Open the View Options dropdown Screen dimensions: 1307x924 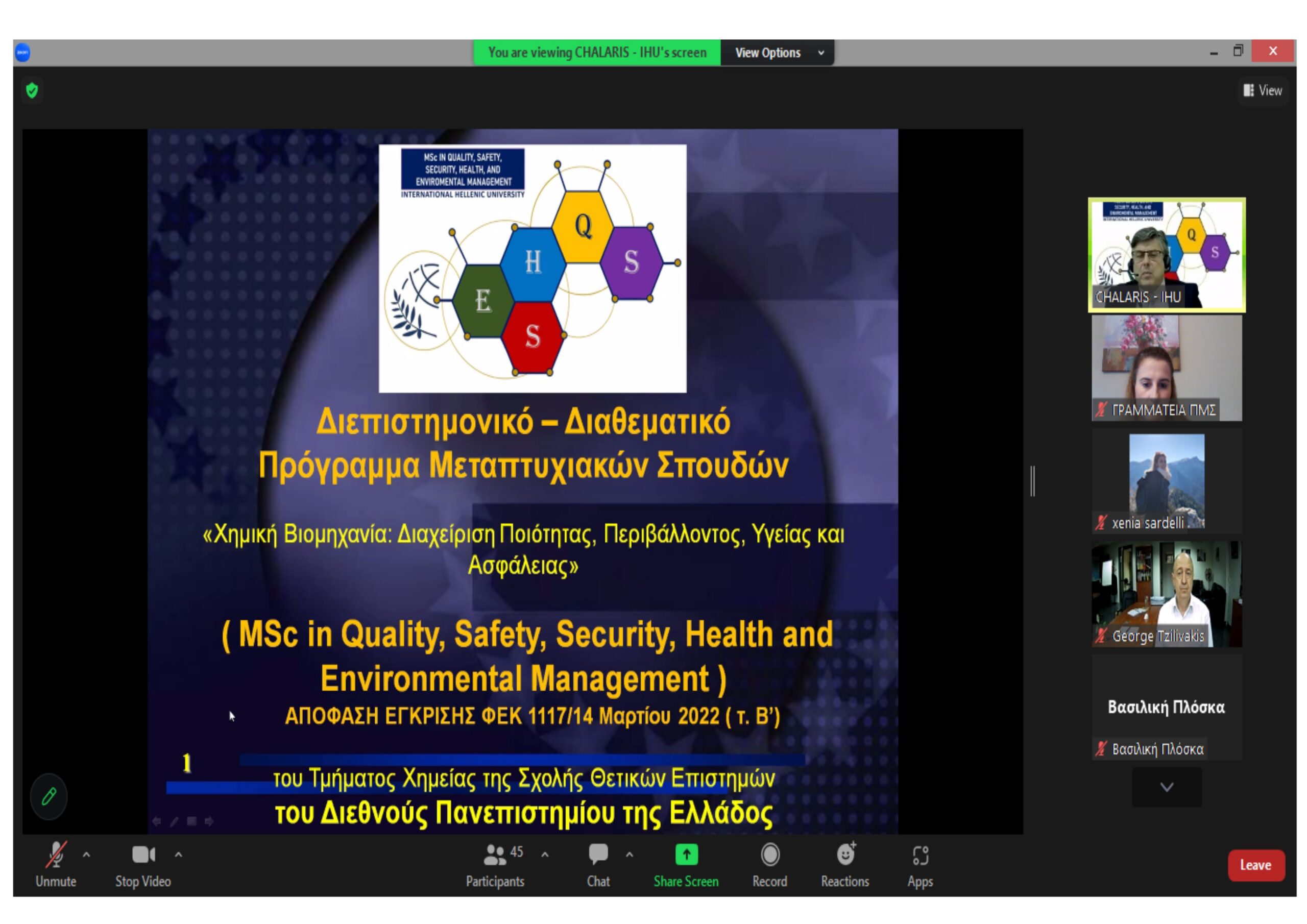(778, 53)
